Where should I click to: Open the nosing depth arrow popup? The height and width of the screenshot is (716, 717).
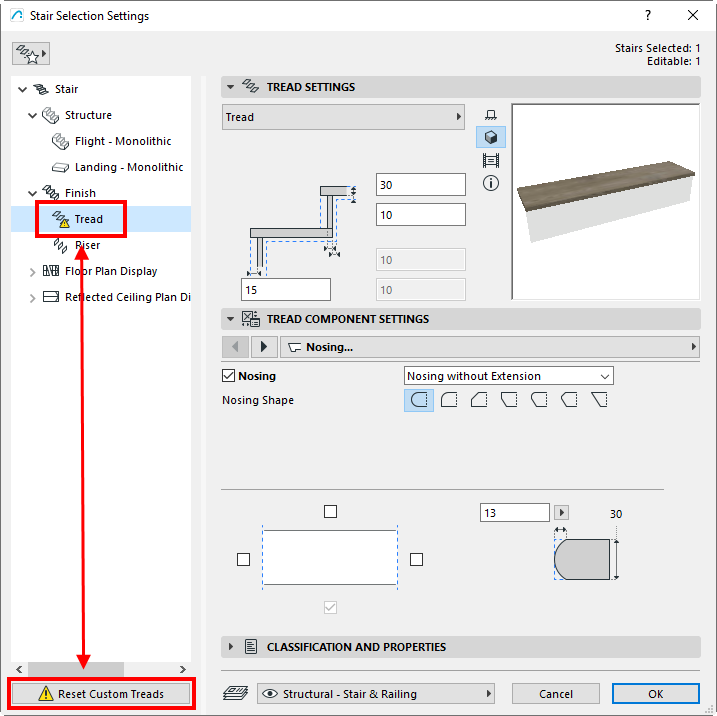562,512
